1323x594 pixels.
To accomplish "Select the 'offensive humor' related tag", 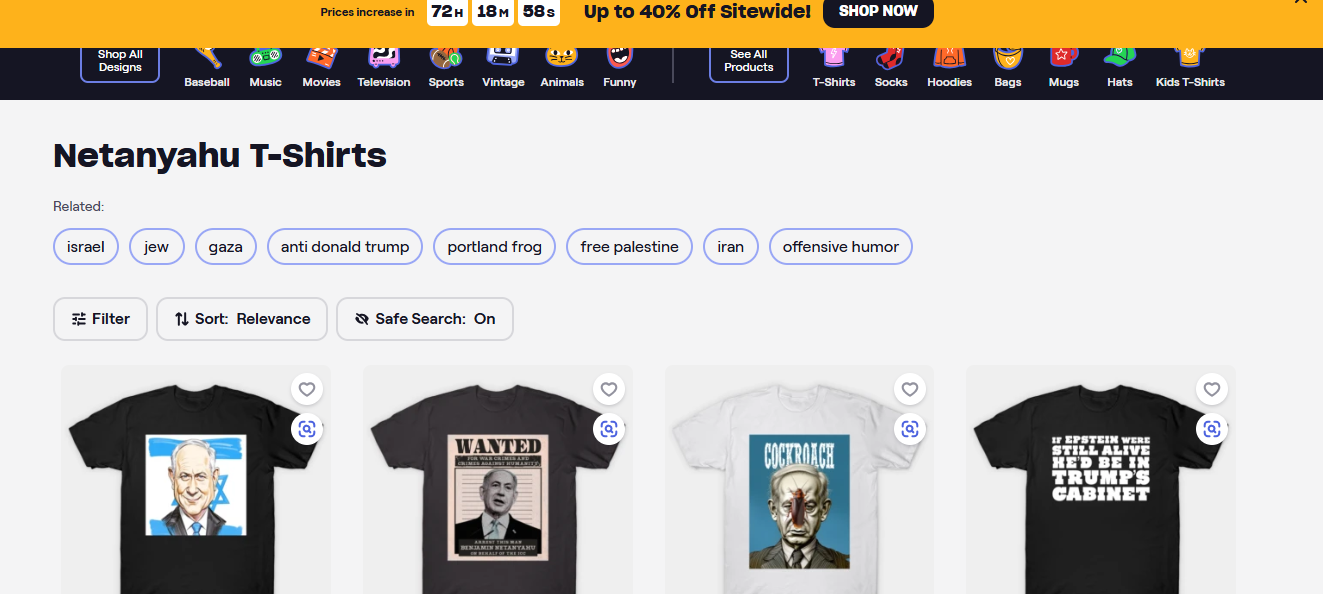I will [840, 247].
